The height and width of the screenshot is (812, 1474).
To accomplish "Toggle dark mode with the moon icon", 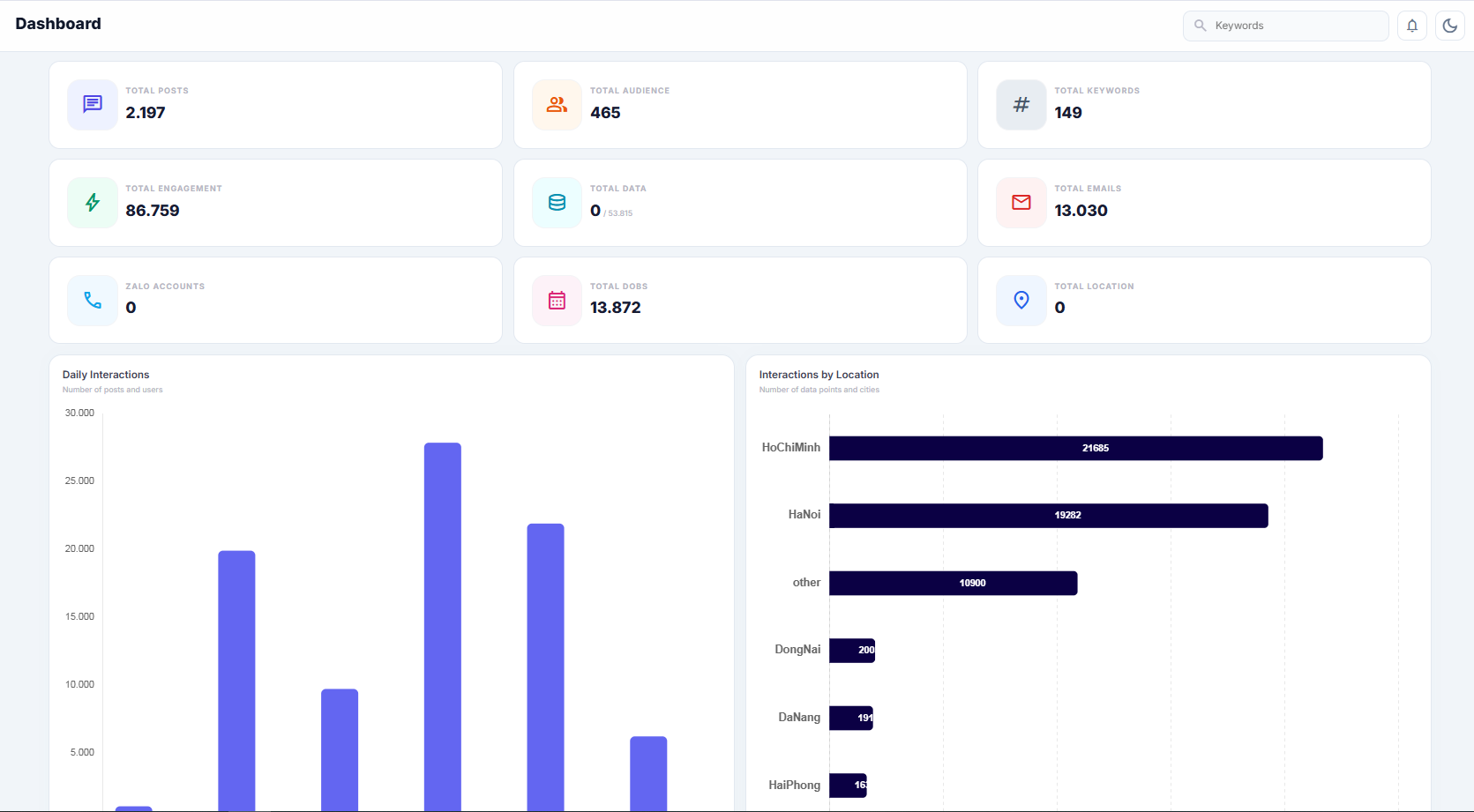I will pyautogui.click(x=1449, y=25).
